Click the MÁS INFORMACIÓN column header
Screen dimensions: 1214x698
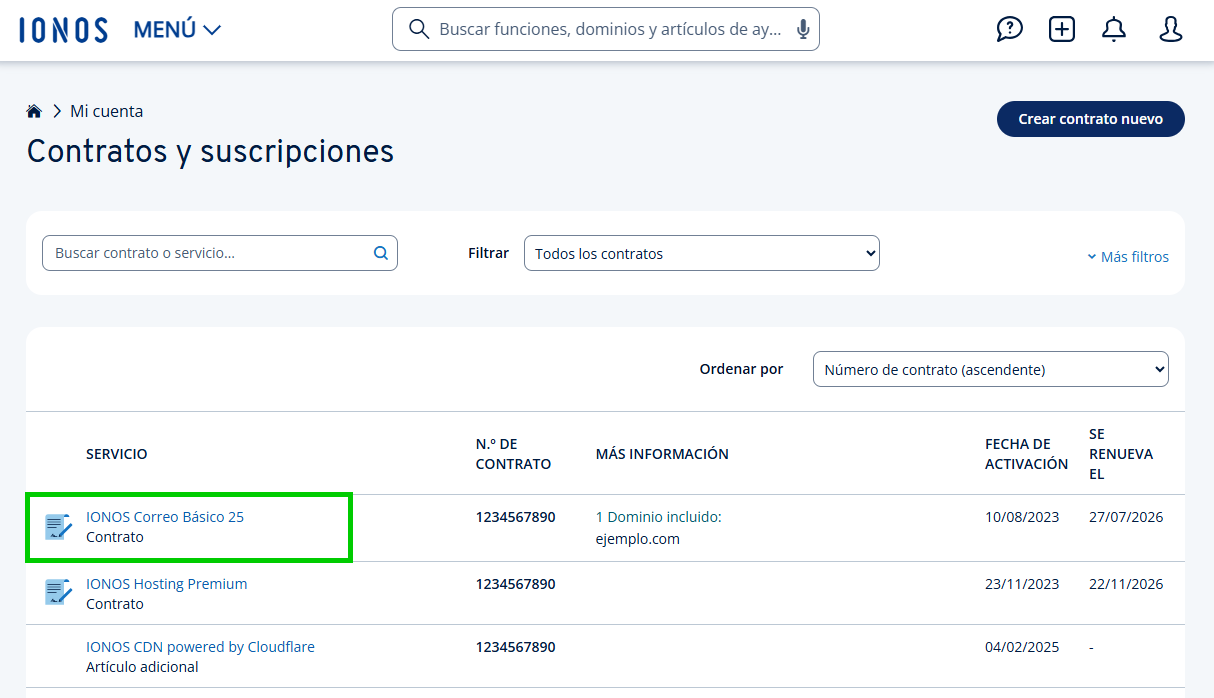[662, 454]
